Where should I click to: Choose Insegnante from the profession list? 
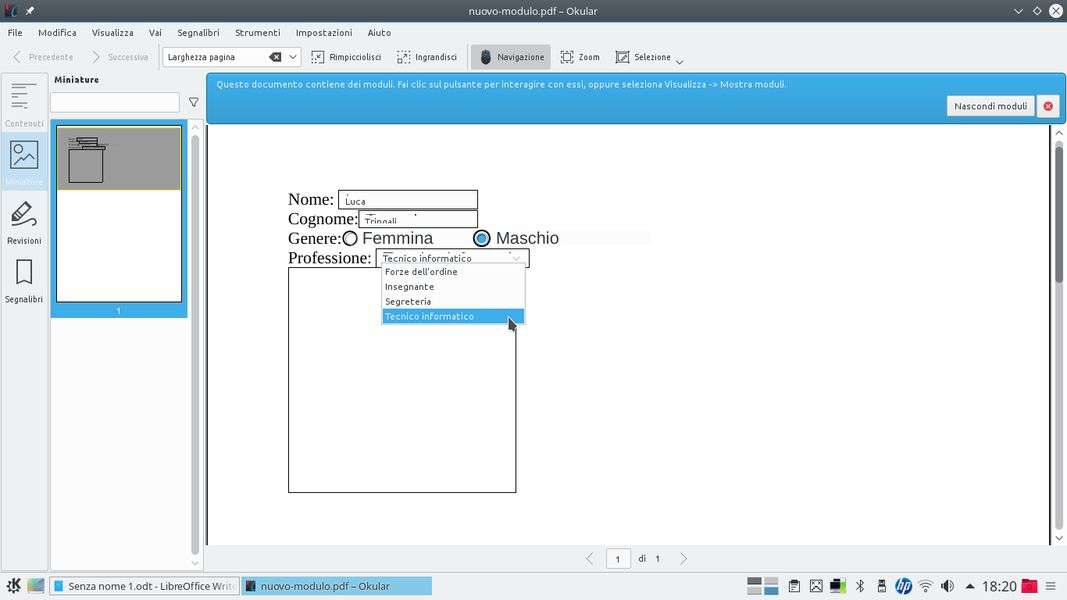pyautogui.click(x=410, y=287)
